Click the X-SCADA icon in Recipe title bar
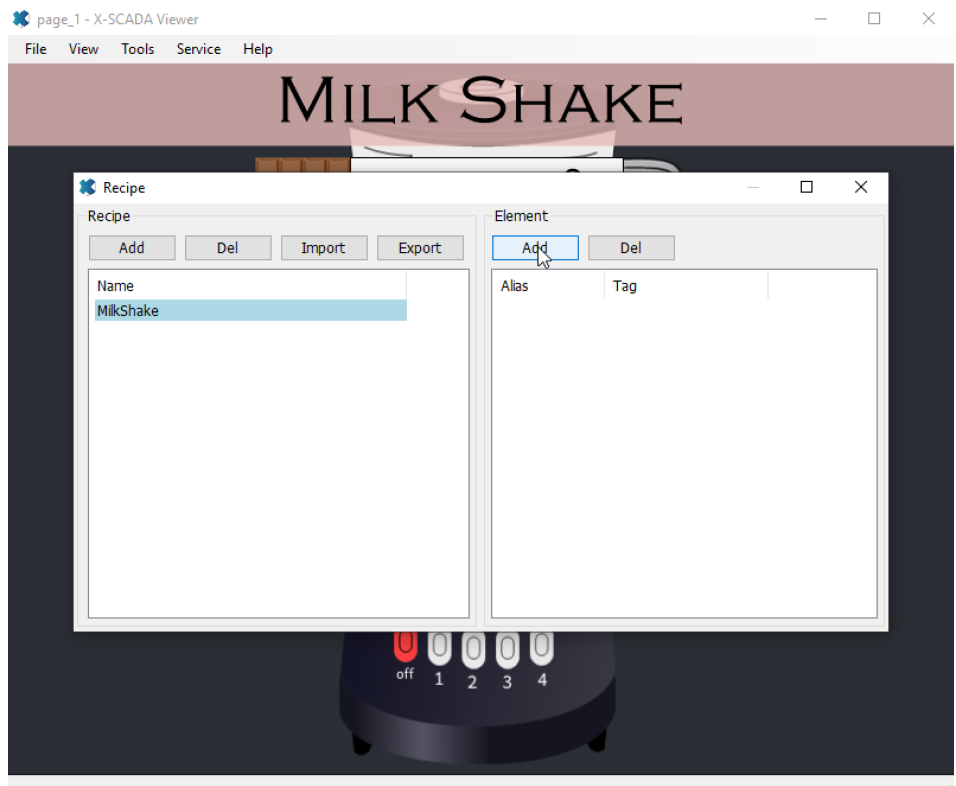 (88, 187)
